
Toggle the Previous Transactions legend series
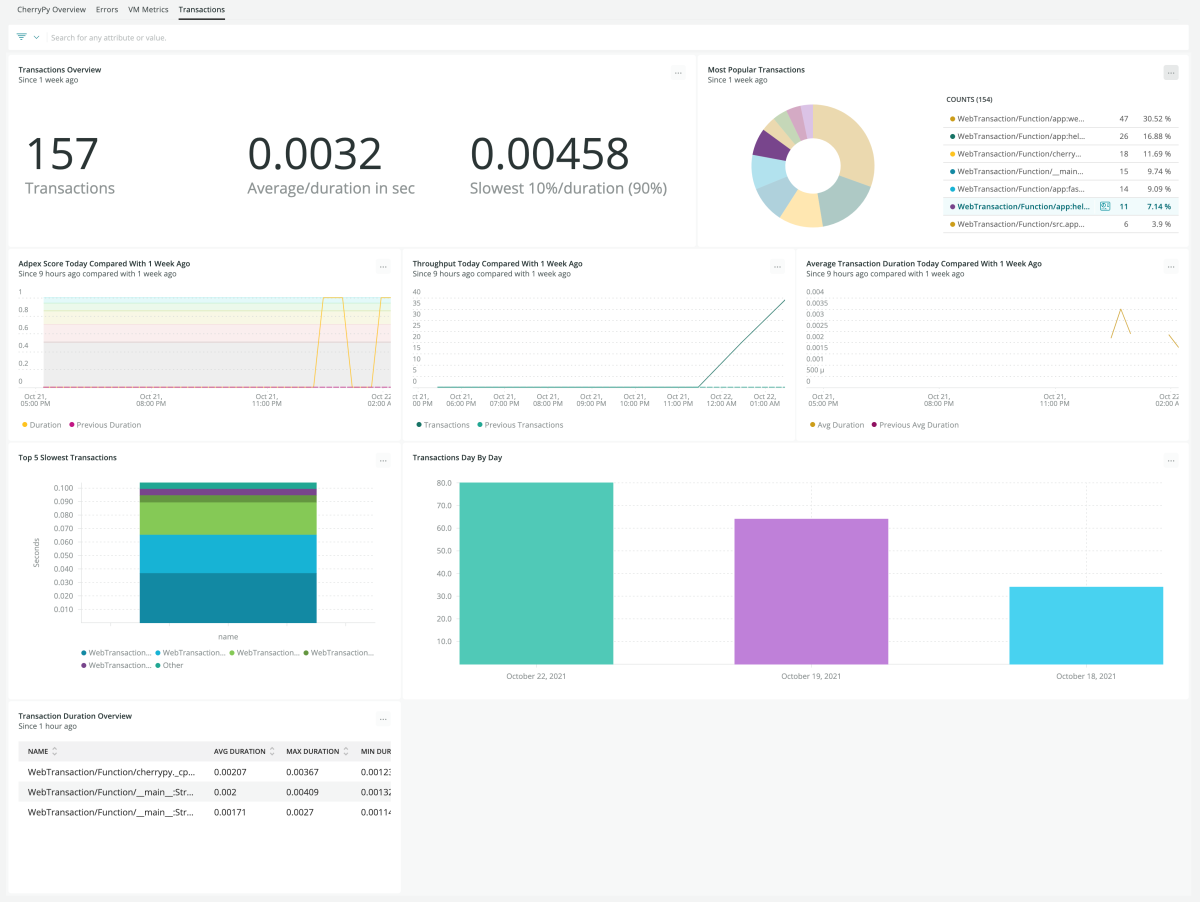point(523,425)
